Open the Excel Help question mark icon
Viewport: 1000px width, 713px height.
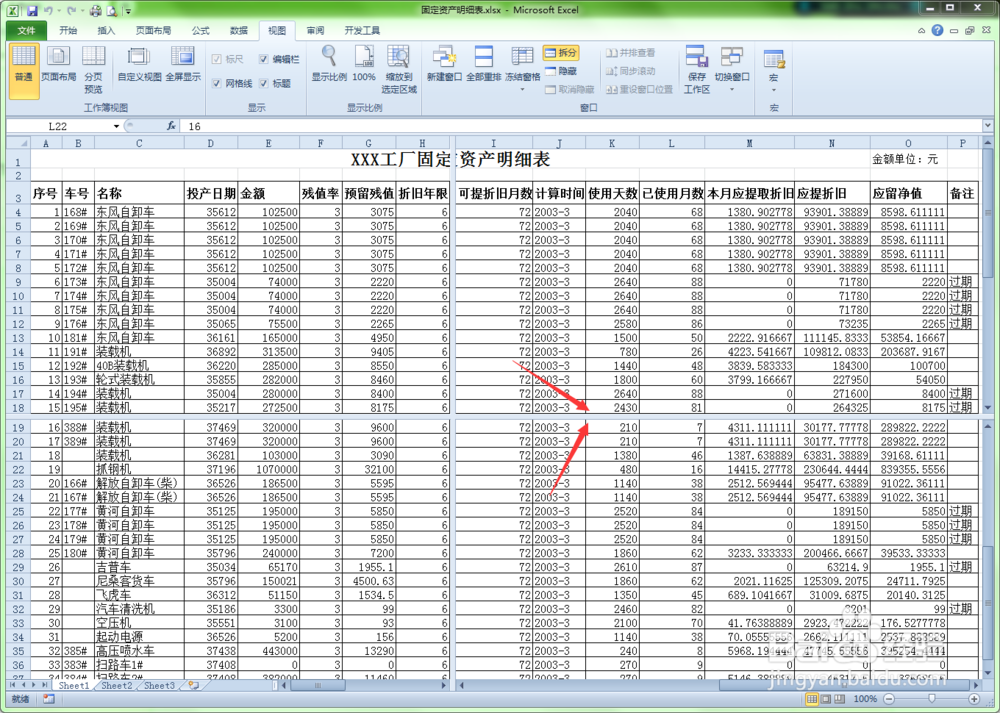tap(937, 30)
